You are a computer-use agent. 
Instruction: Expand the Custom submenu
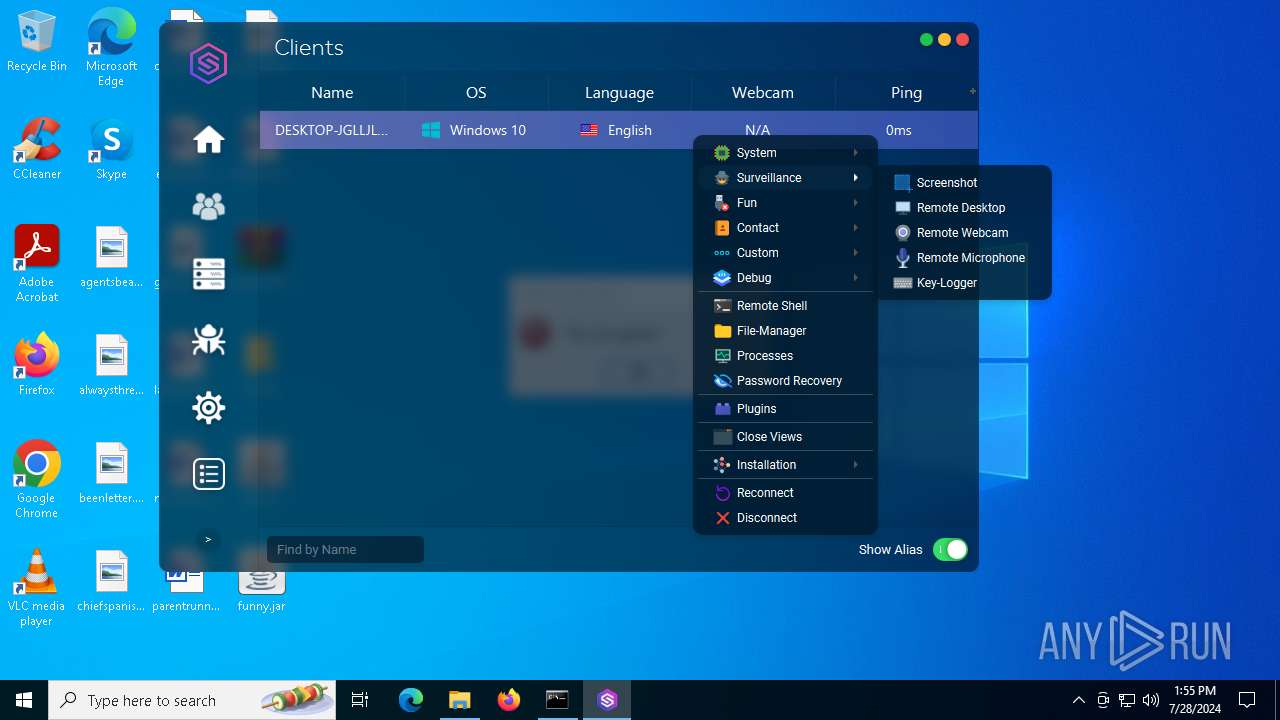click(x=785, y=253)
